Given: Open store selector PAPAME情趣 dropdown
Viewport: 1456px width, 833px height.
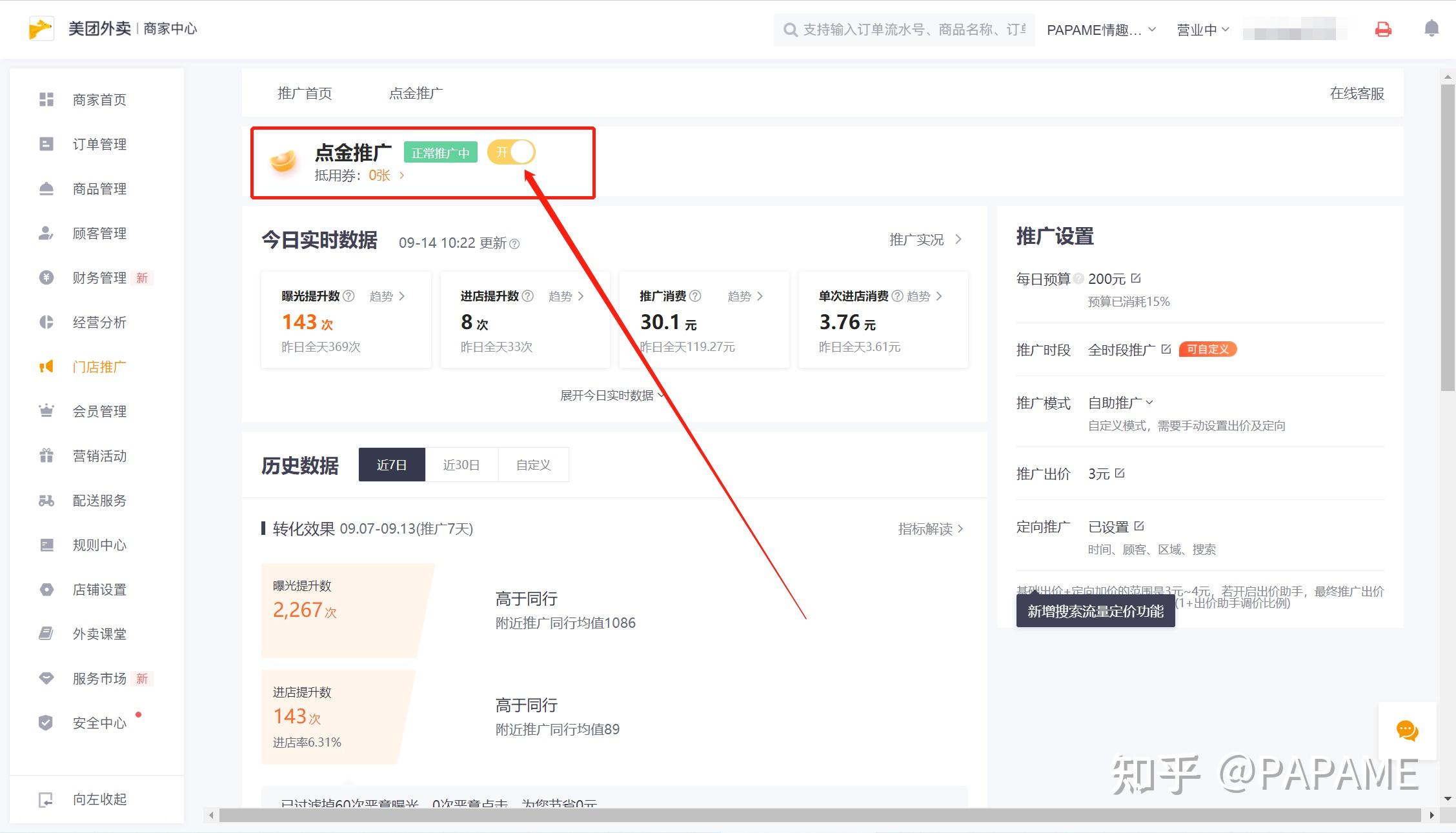Looking at the screenshot, I should [1101, 30].
